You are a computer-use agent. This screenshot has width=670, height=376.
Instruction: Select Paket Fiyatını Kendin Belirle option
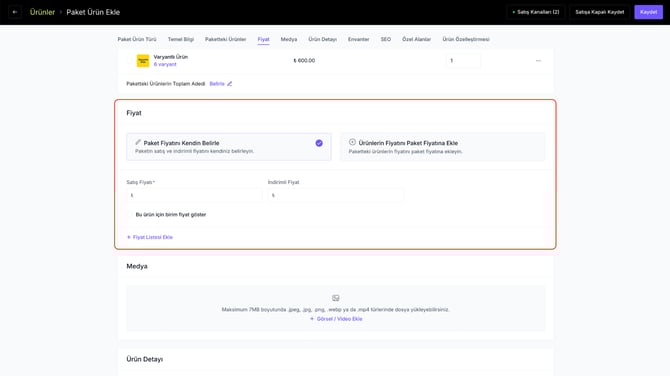click(x=229, y=147)
